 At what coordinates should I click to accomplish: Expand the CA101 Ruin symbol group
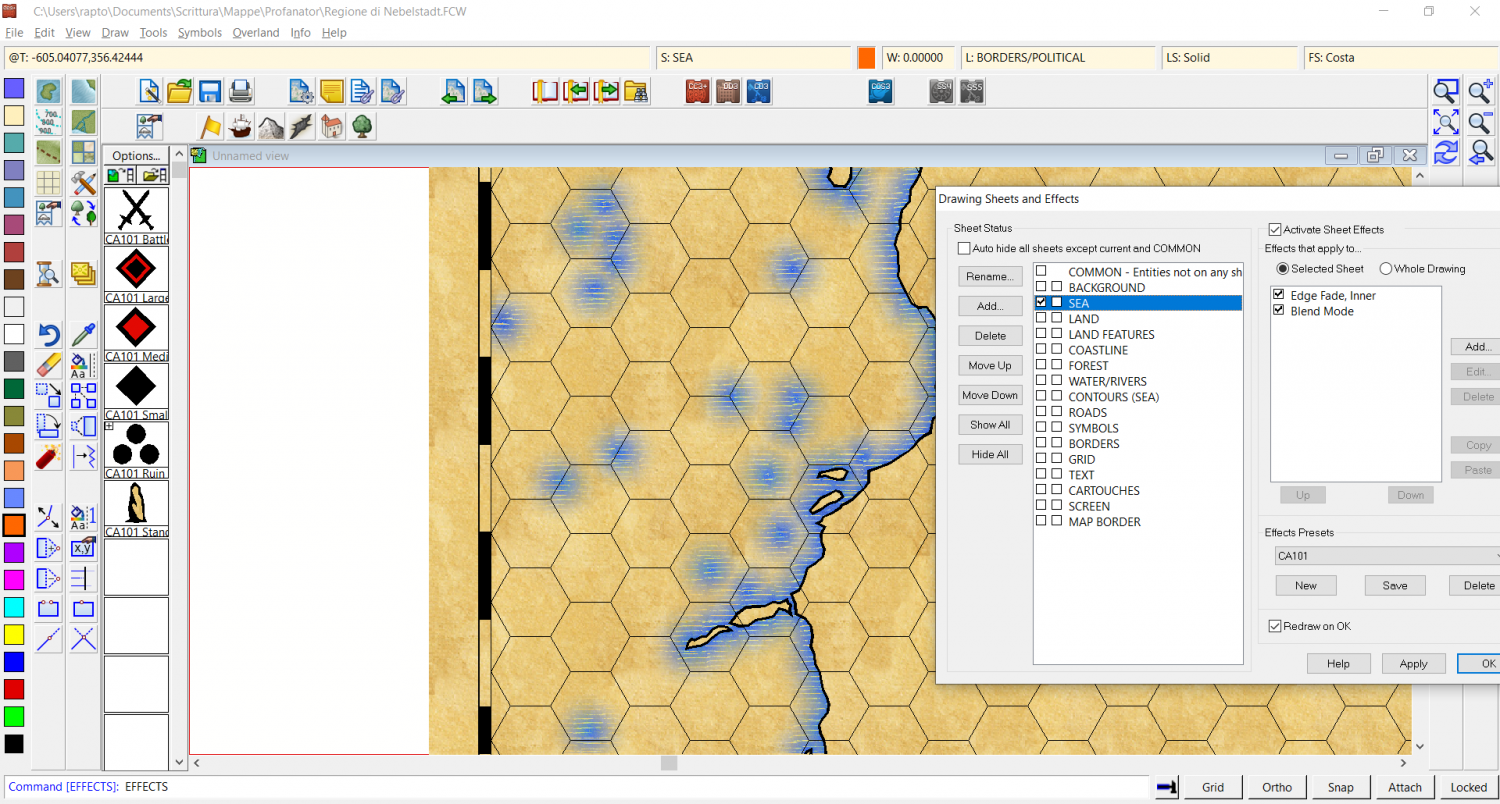109,427
